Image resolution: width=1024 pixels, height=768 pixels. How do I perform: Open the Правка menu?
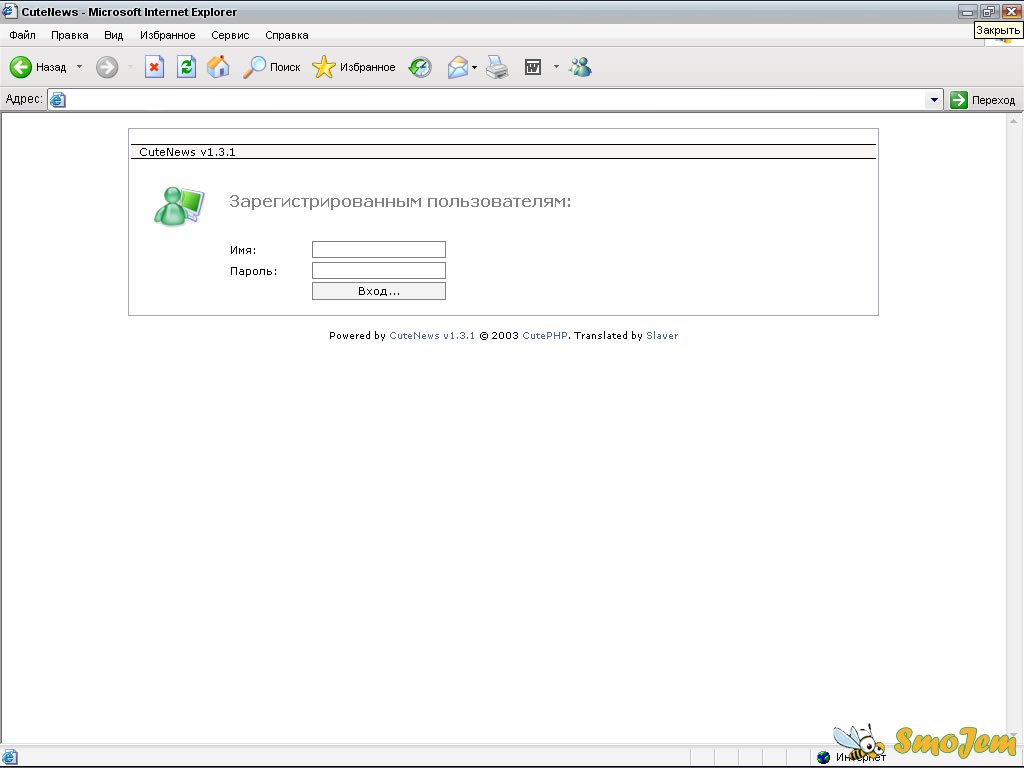[x=70, y=35]
